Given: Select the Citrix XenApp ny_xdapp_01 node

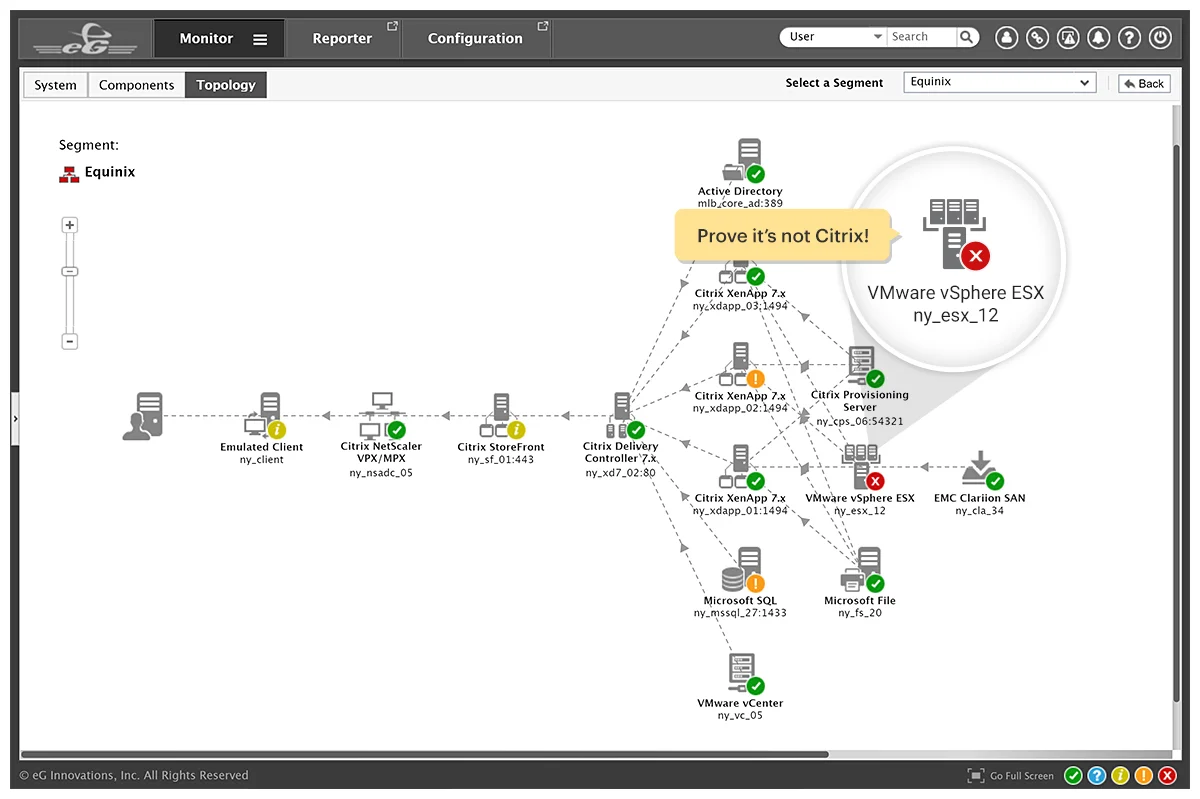Looking at the screenshot, I should coord(741,467).
